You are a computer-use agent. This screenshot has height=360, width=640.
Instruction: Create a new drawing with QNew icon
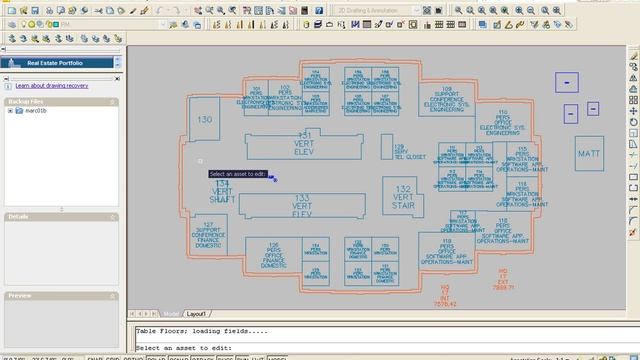click(x=12, y=10)
